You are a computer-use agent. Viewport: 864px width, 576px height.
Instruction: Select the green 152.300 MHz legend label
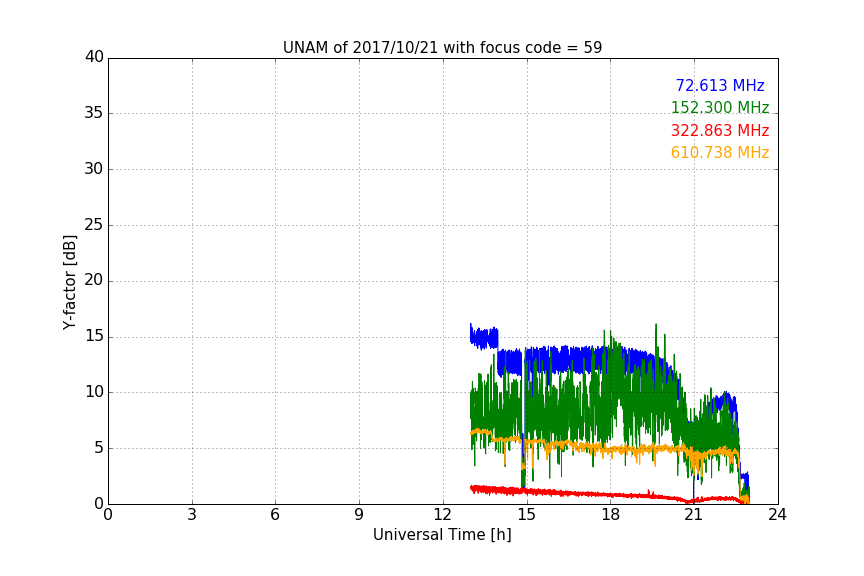720,107
